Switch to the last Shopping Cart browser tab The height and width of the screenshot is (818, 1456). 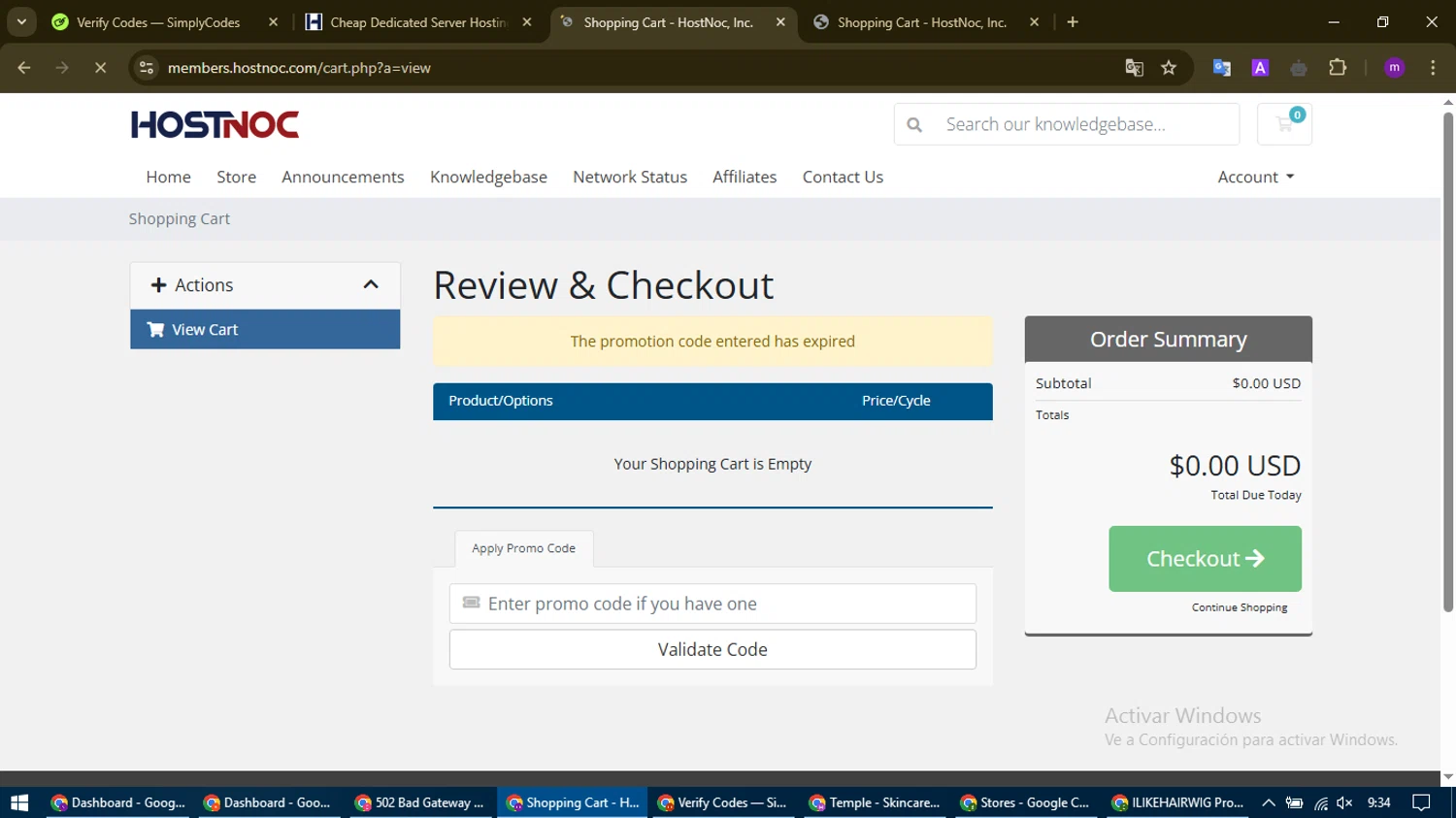(x=921, y=21)
